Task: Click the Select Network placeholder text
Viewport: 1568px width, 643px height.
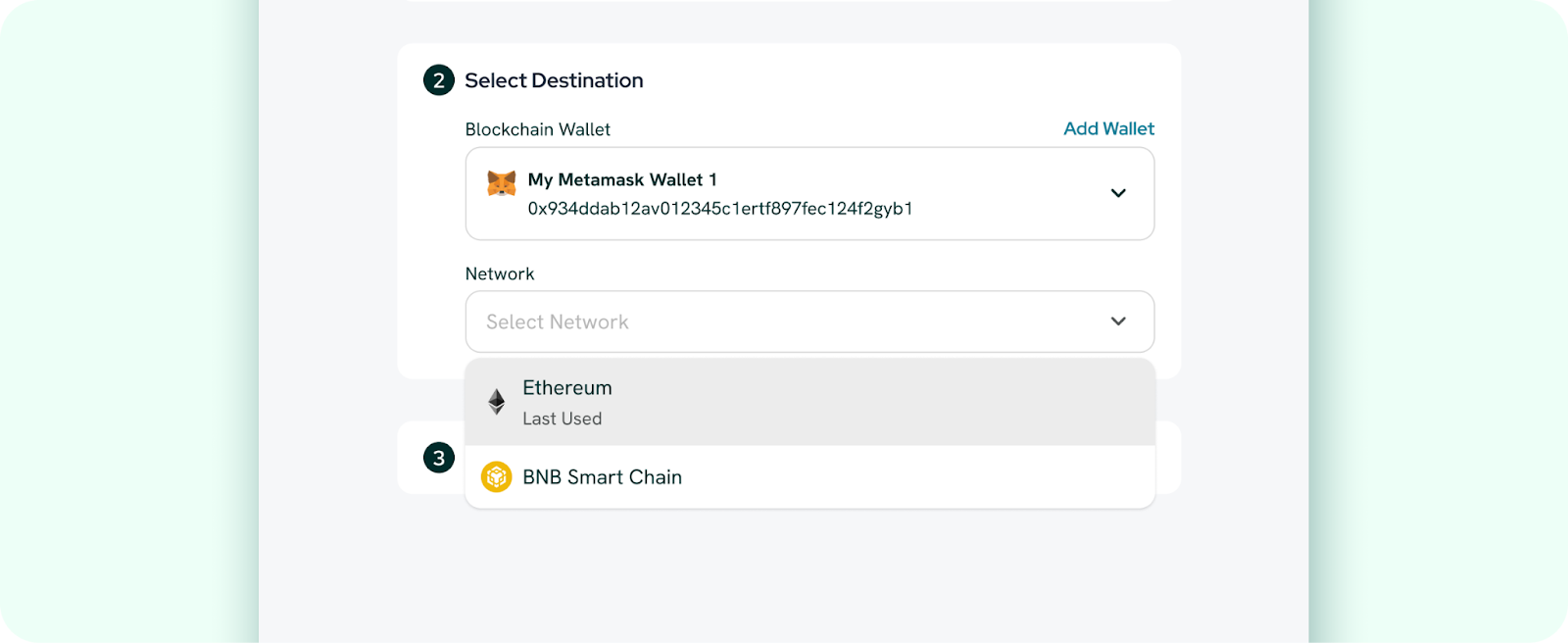Action: [558, 321]
